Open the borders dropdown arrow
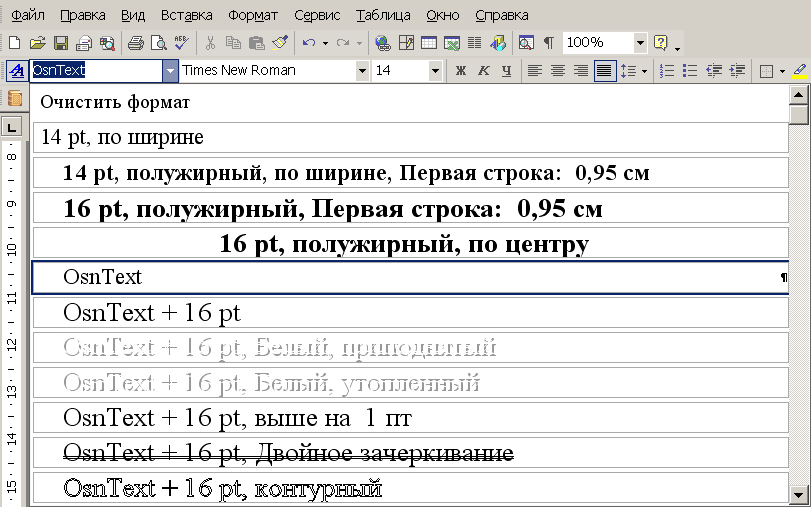 [782, 71]
